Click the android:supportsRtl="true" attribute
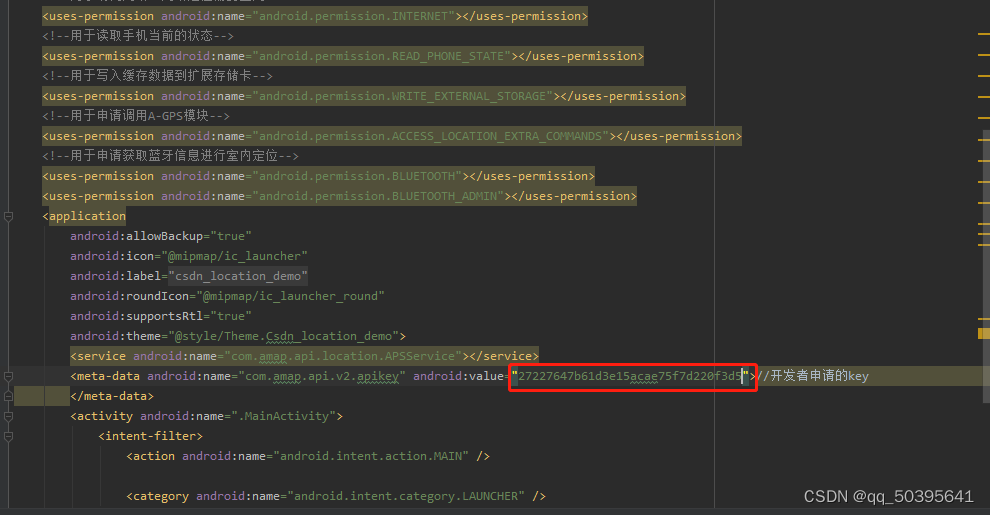The image size is (990, 515). [161, 316]
